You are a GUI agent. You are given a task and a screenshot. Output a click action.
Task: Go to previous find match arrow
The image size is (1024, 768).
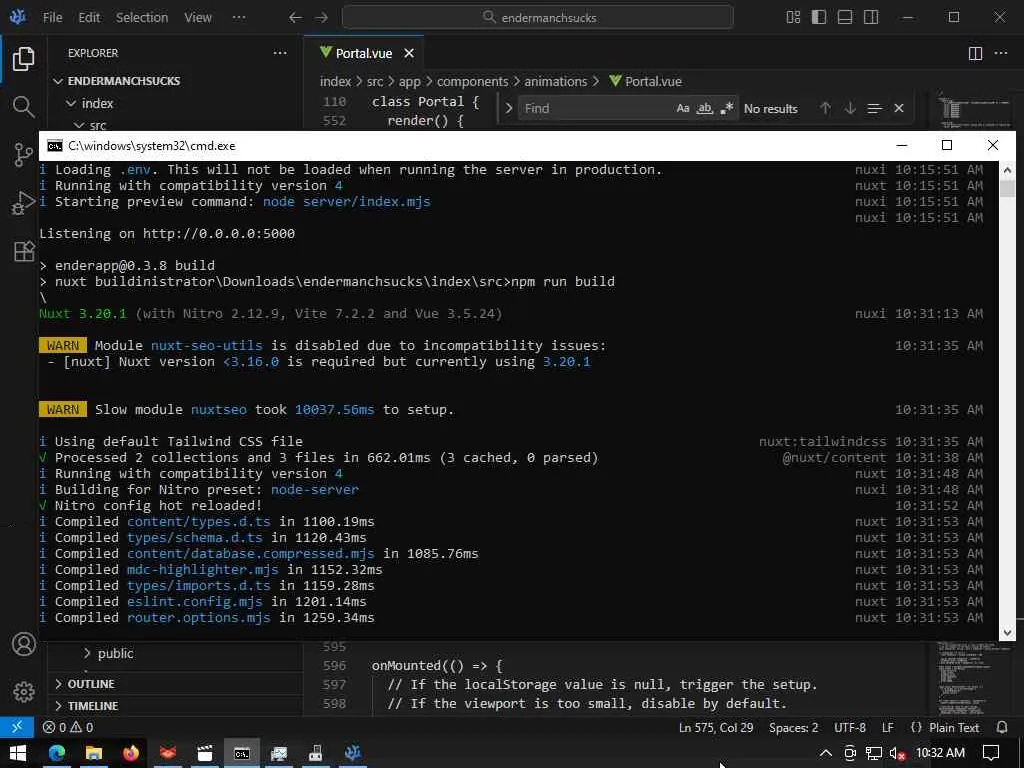pyautogui.click(x=825, y=108)
